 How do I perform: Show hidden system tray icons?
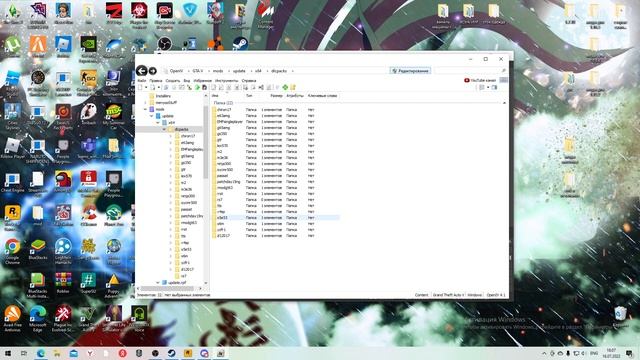(x=544, y=353)
